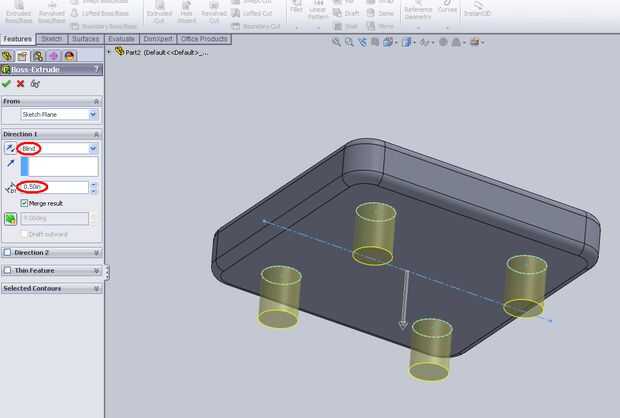Switch to the Evaluate tab

pos(121,39)
